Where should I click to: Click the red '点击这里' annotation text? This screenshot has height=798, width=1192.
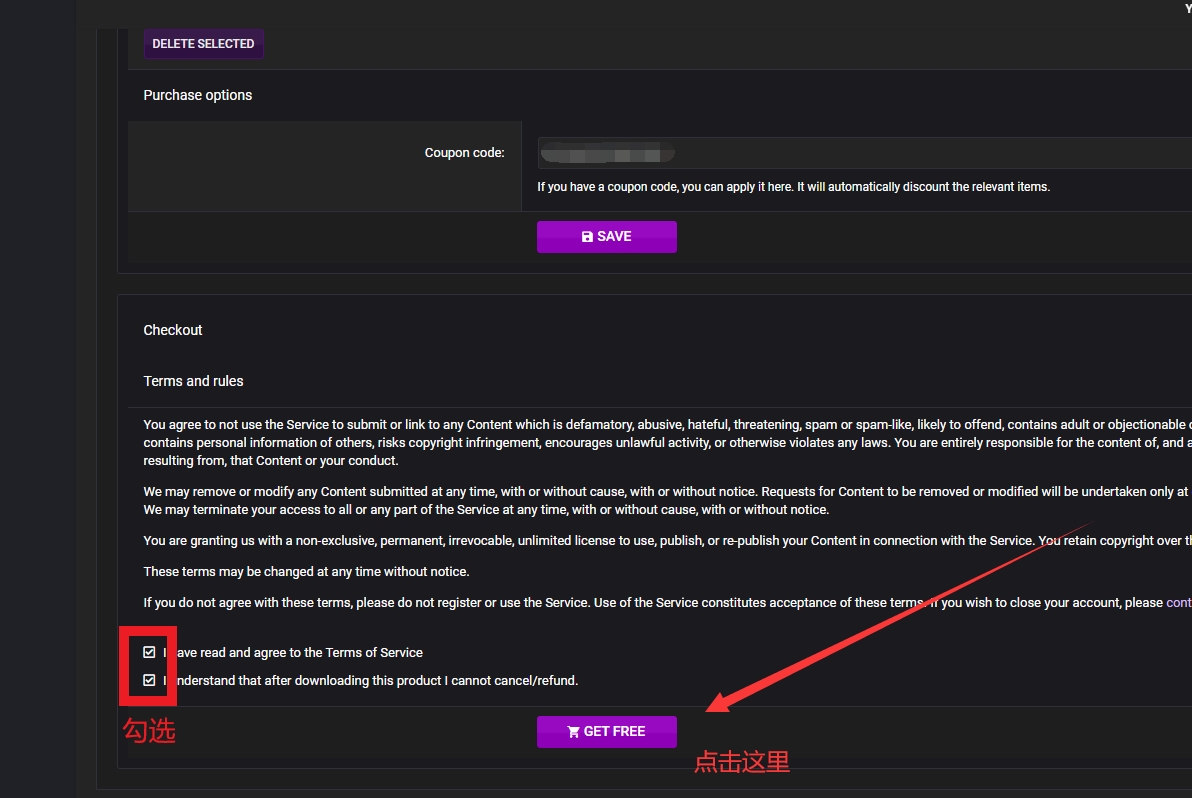tap(742, 762)
